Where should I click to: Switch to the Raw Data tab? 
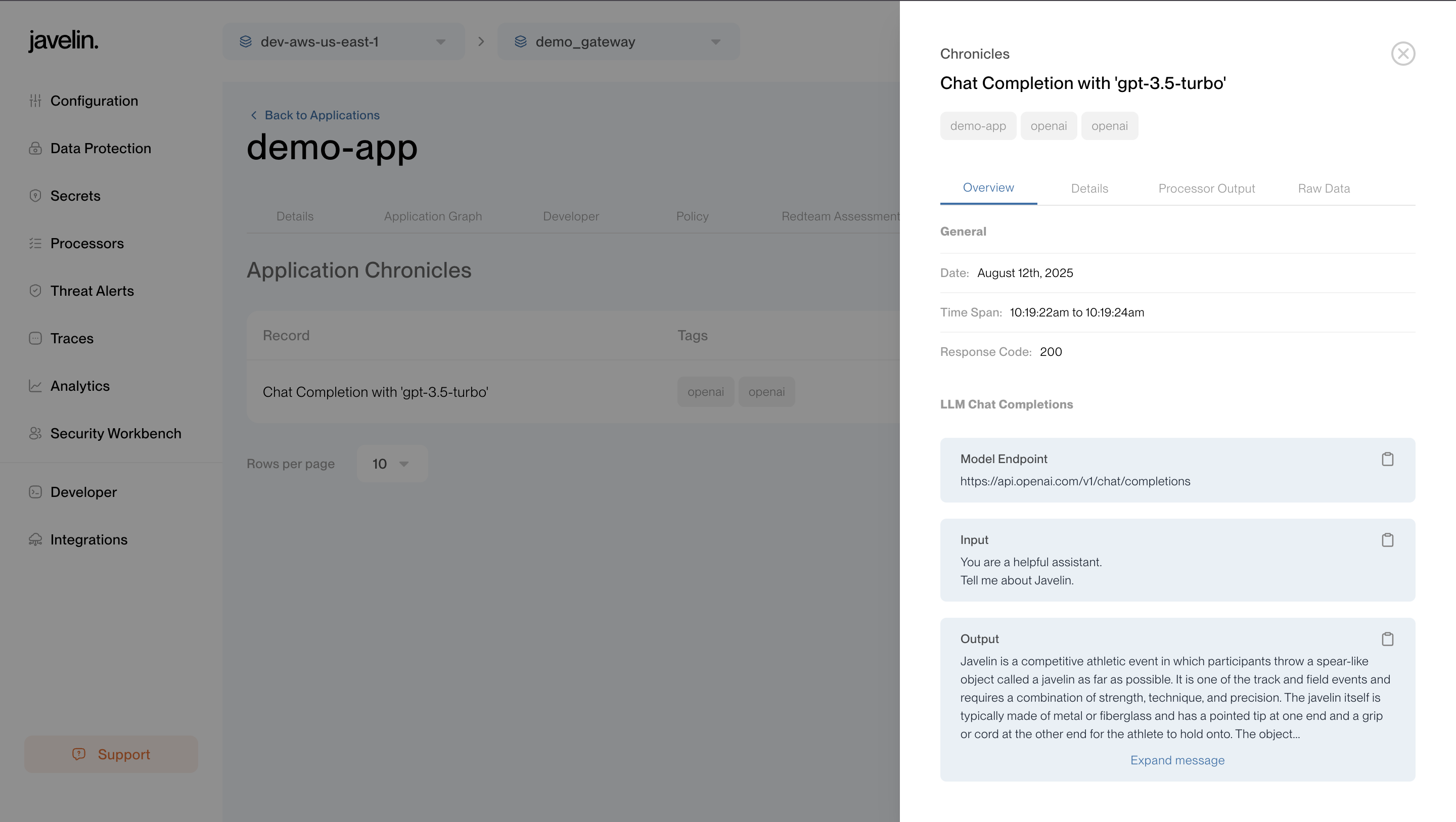(x=1324, y=188)
